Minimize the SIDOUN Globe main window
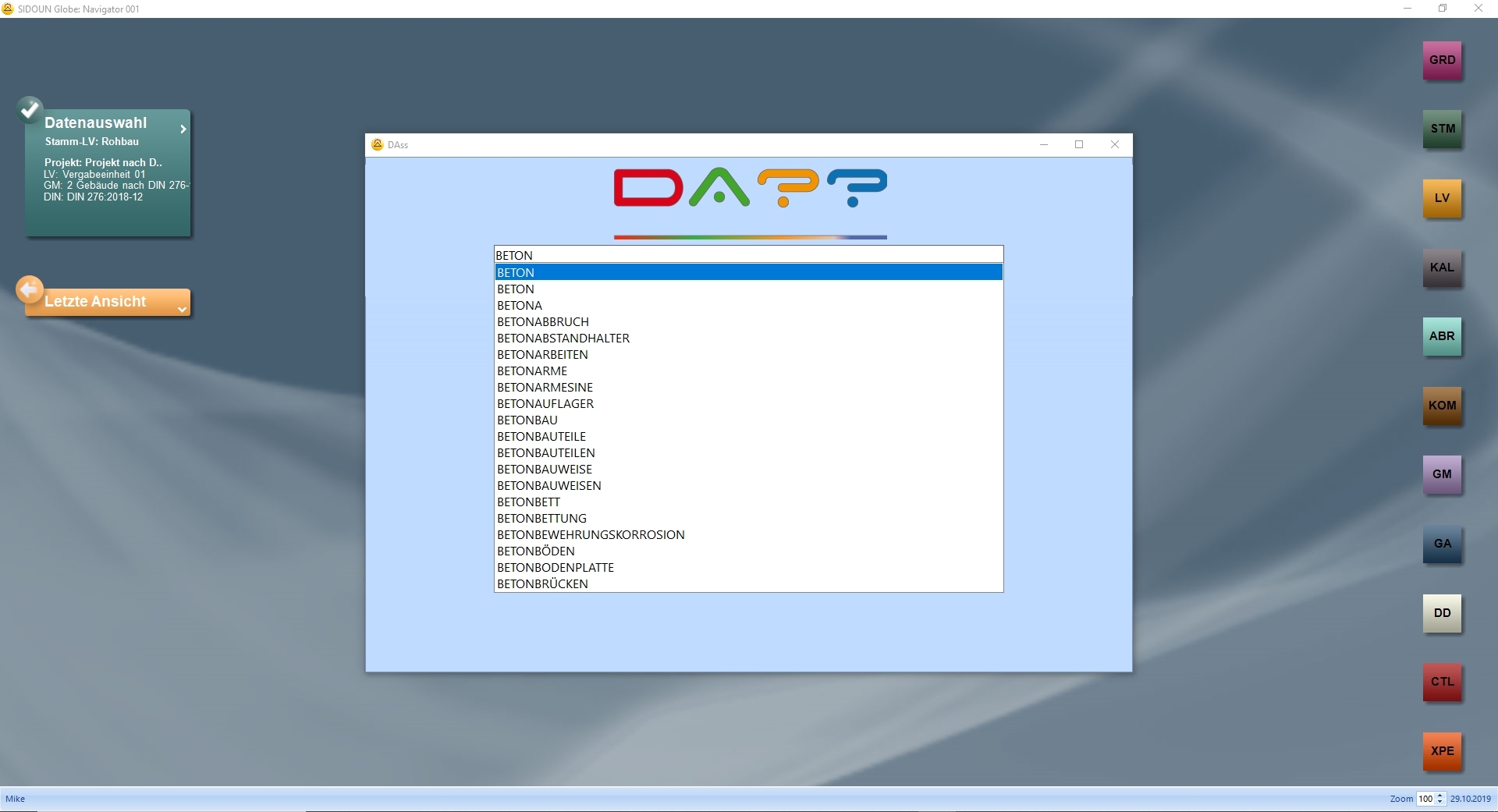1498x812 pixels. (x=1407, y=9)
